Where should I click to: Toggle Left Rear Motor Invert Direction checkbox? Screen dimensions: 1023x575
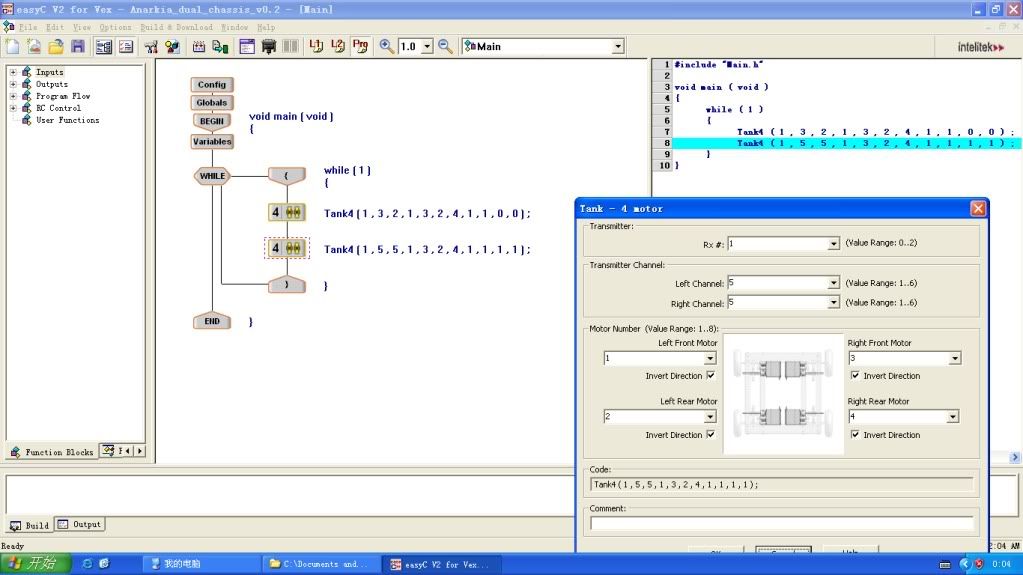click(710, 434)
